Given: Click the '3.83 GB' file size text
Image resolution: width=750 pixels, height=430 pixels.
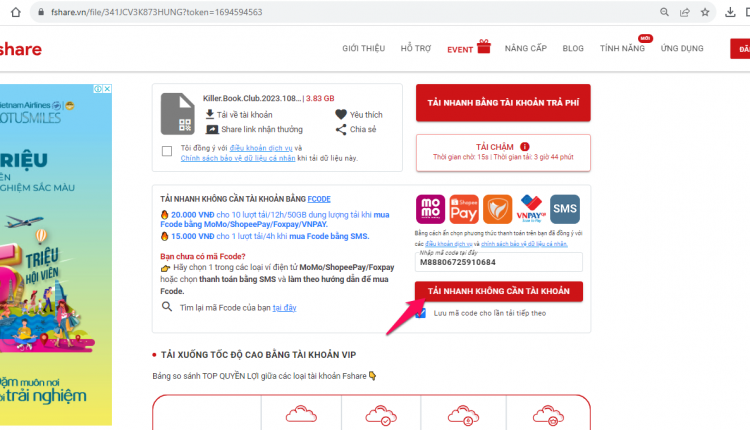Looking at the screenshot, I should click(320, 98).
